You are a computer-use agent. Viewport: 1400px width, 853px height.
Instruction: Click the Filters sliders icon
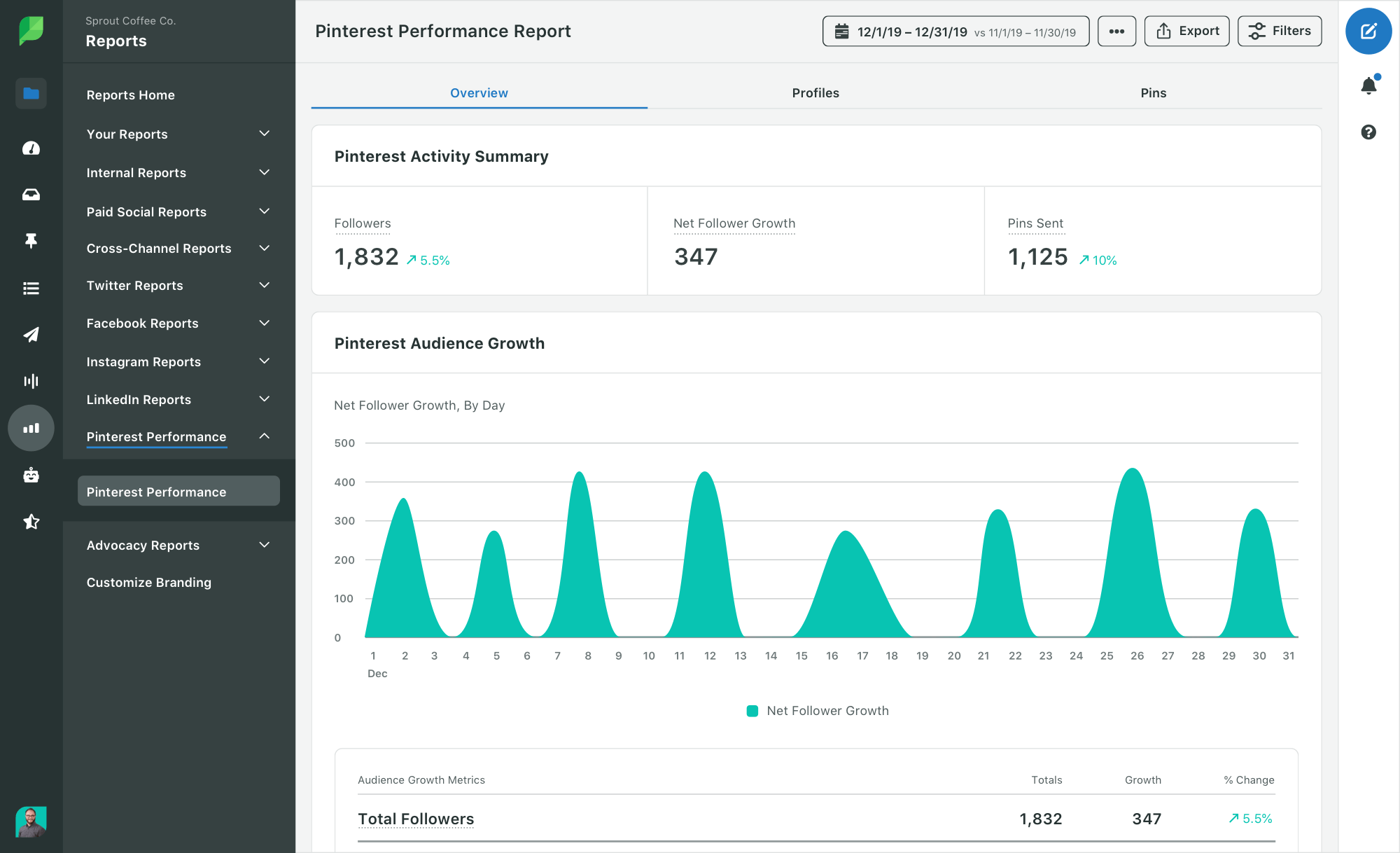1256,31
